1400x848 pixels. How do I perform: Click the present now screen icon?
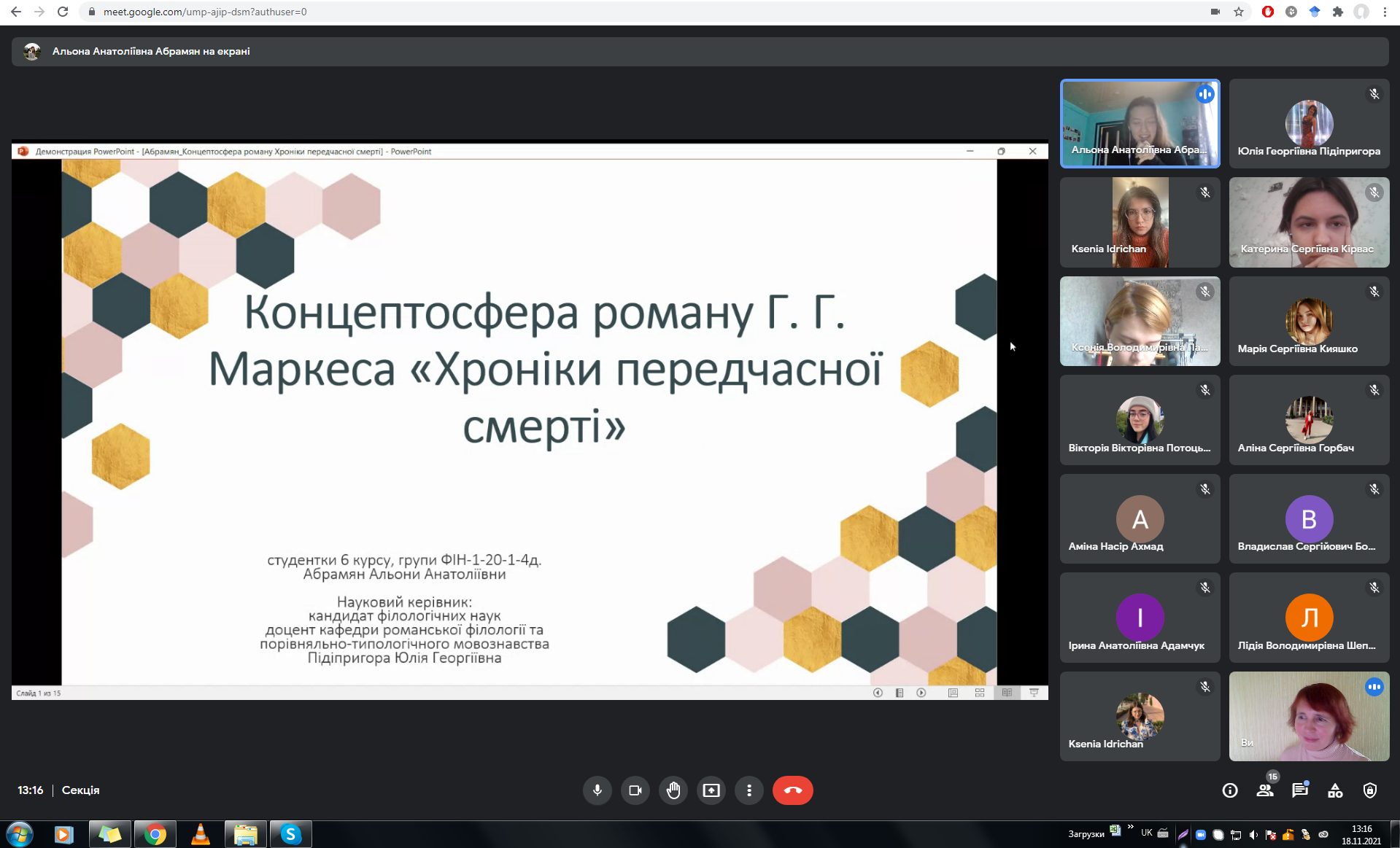click(x=711, y=790)
